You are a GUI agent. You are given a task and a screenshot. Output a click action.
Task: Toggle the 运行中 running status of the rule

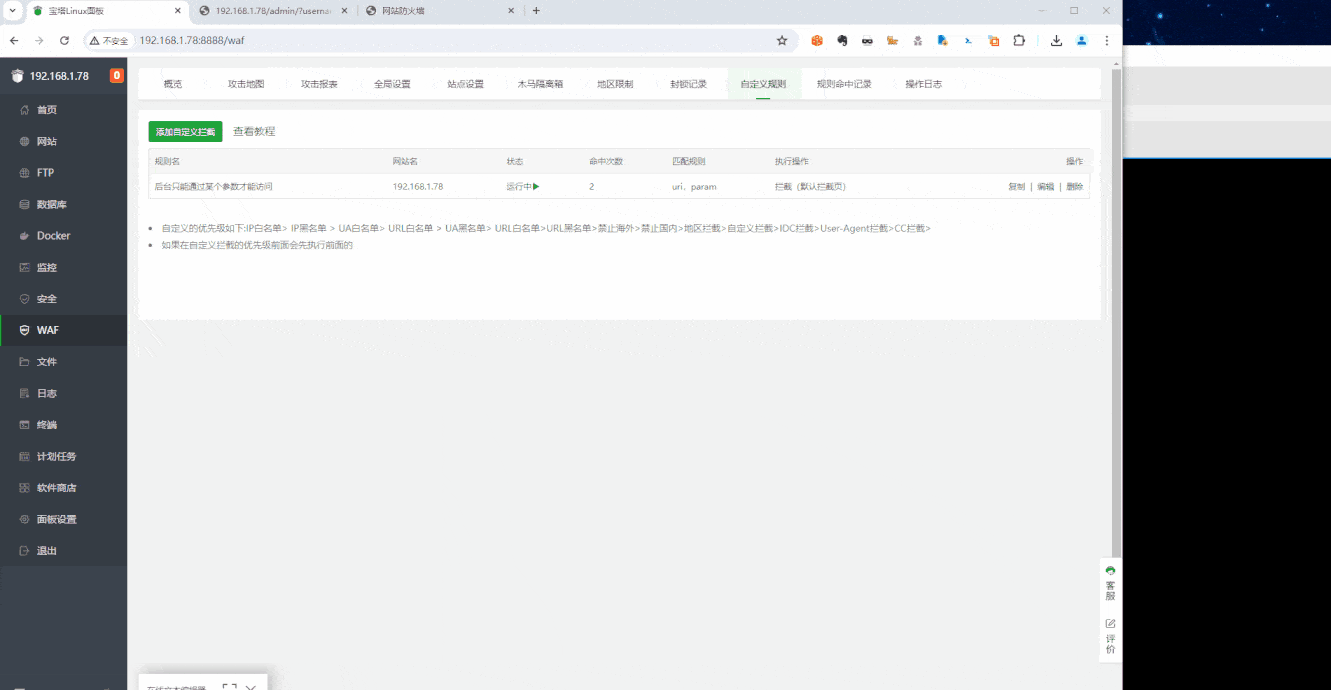523,186
